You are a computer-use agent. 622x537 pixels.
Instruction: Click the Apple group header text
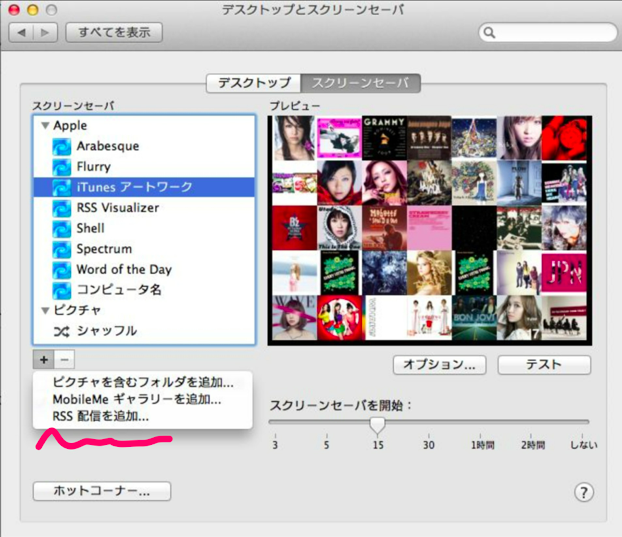pyautogui.click(x=70, y=126)
